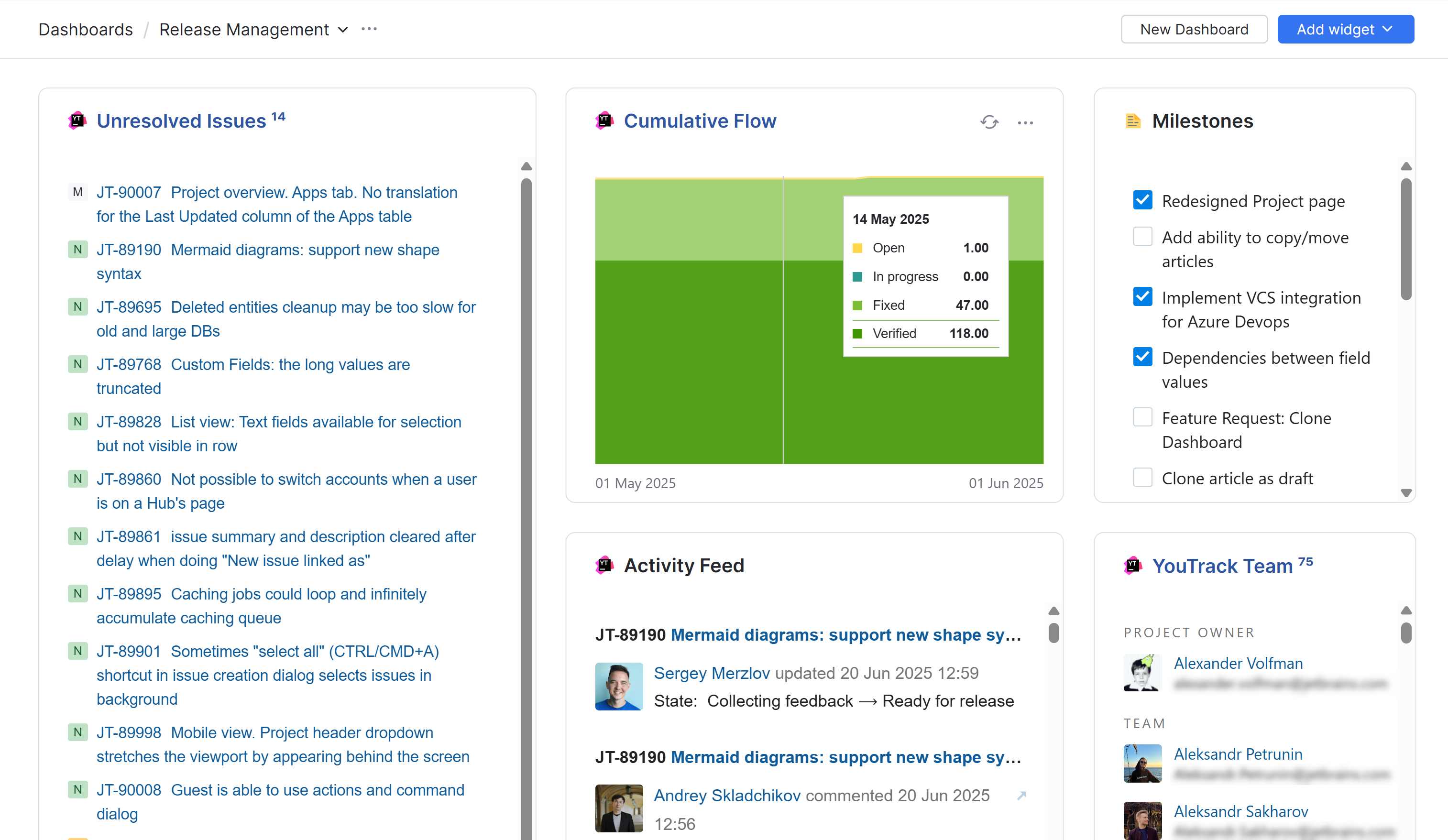Viewport: 1448px width, 840px height.
Task: Go to the Dashboards breadcrumb
Action: [85, 29]
